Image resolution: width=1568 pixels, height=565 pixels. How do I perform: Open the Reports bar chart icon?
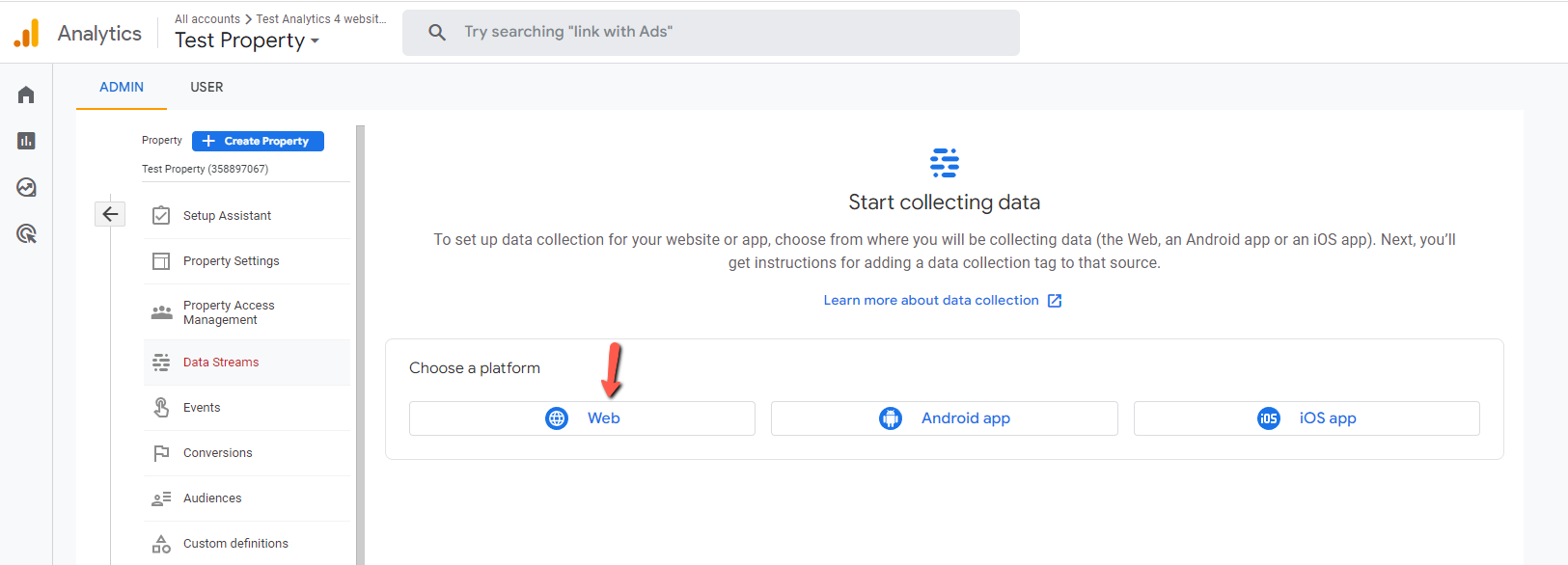26,141
